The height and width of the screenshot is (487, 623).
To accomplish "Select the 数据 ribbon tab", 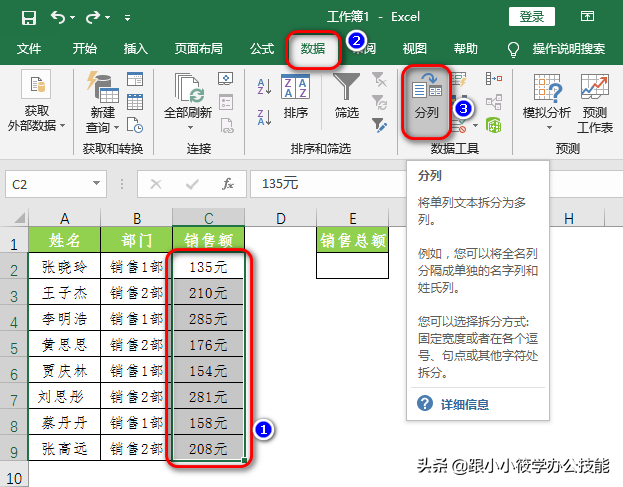I will (313, 49).
